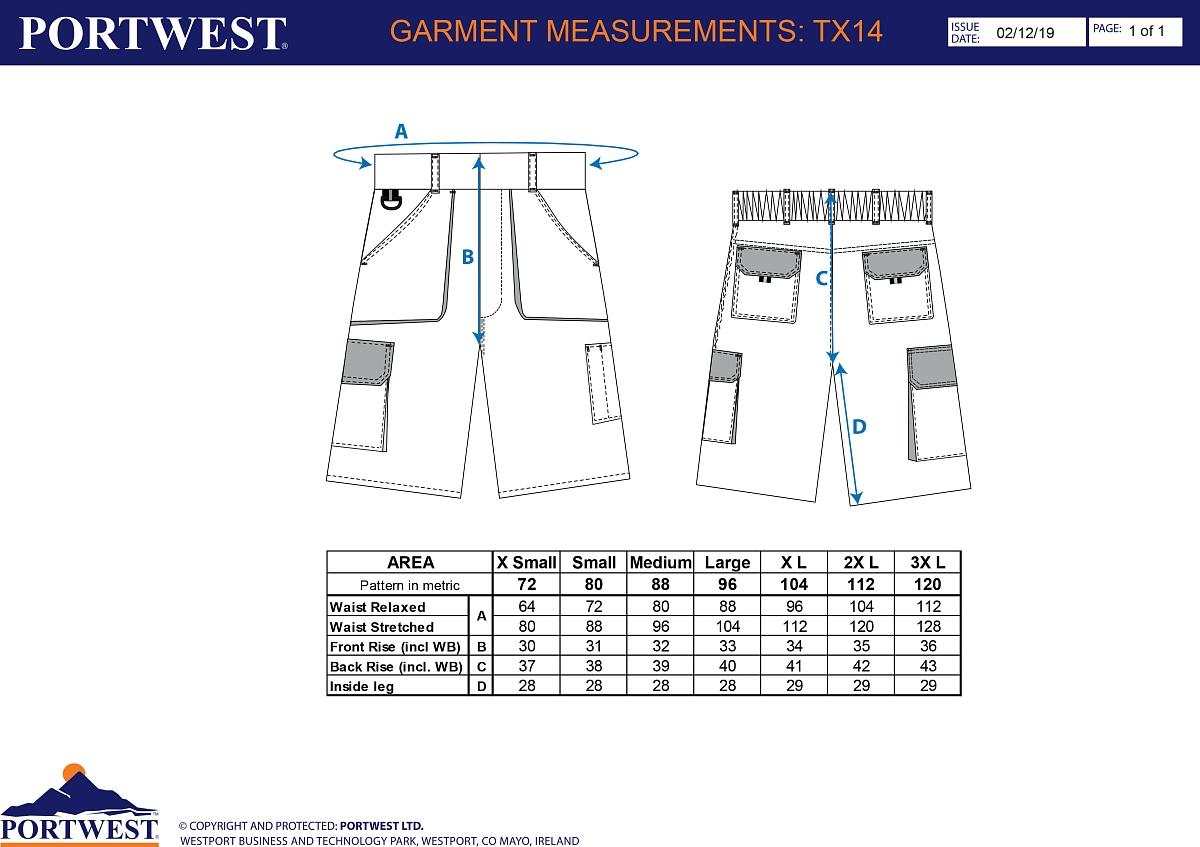Click the title 'GARMENT MEASUREMENTS: TX14'
This screenshot has height=847, width=1200.
click(636, 31)
